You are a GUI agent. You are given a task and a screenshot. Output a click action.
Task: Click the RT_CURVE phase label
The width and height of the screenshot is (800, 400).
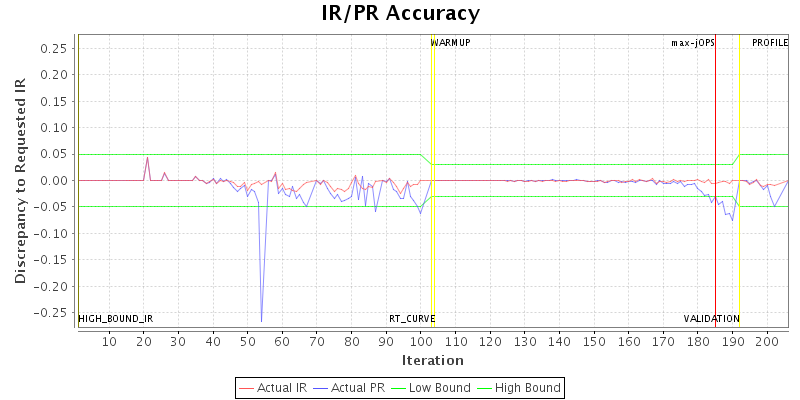coord(412,319)
